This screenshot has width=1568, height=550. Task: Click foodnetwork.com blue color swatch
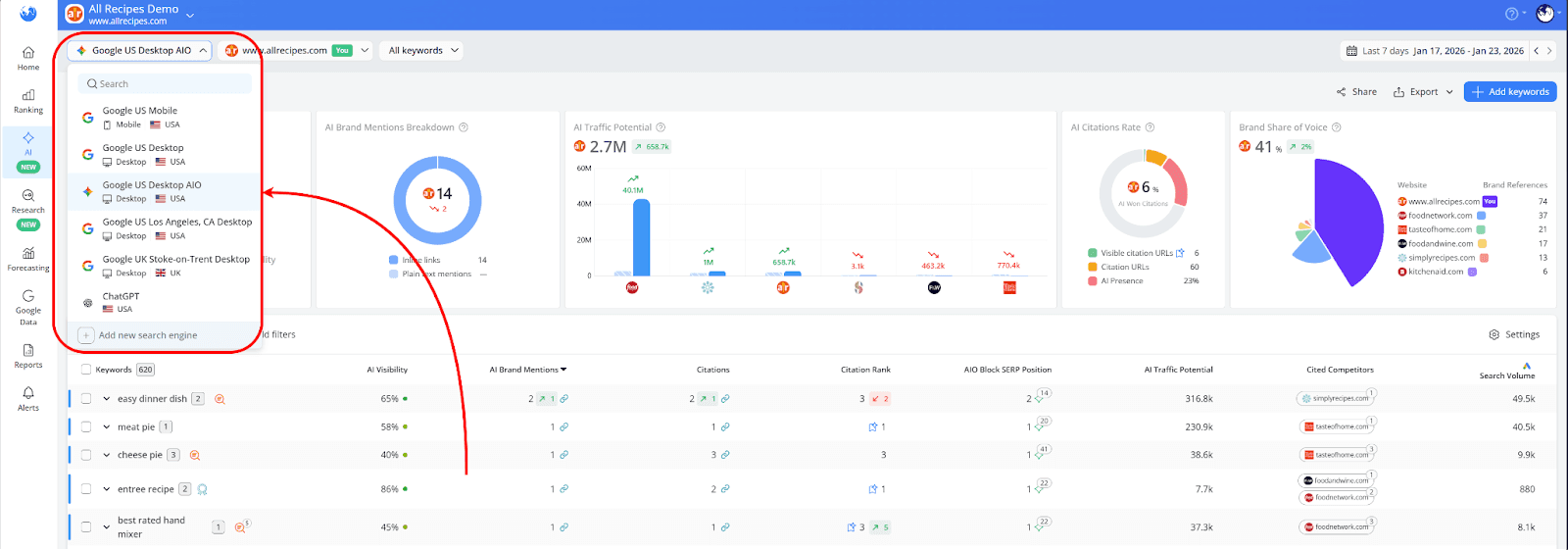(x=1481, y=216)
